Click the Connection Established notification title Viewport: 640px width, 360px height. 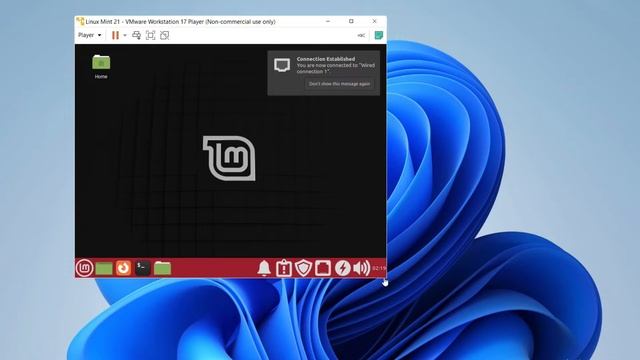point(326,59)
